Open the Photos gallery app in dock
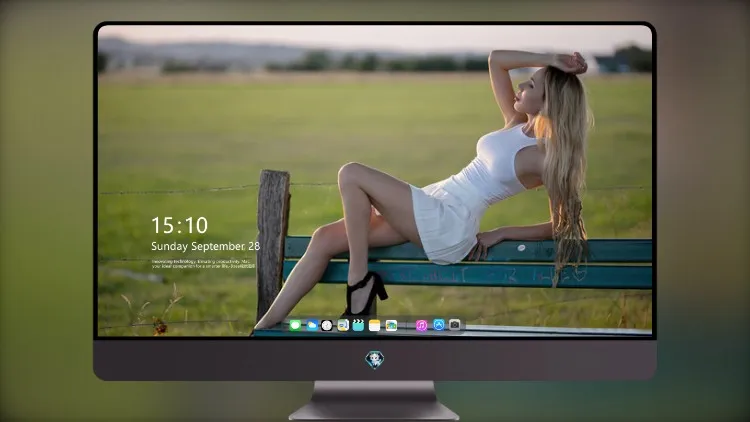Screen dimensions: 750x422 [391, 325]
